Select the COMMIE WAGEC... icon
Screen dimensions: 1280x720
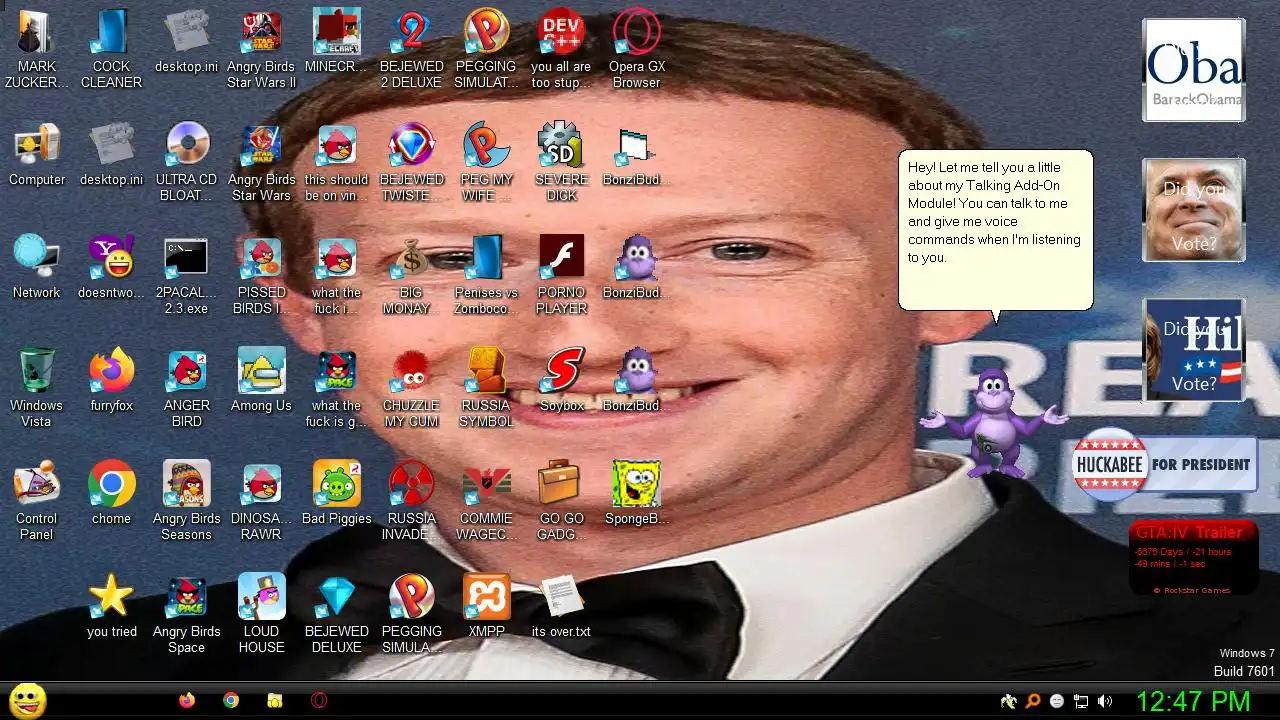[486, 502]
